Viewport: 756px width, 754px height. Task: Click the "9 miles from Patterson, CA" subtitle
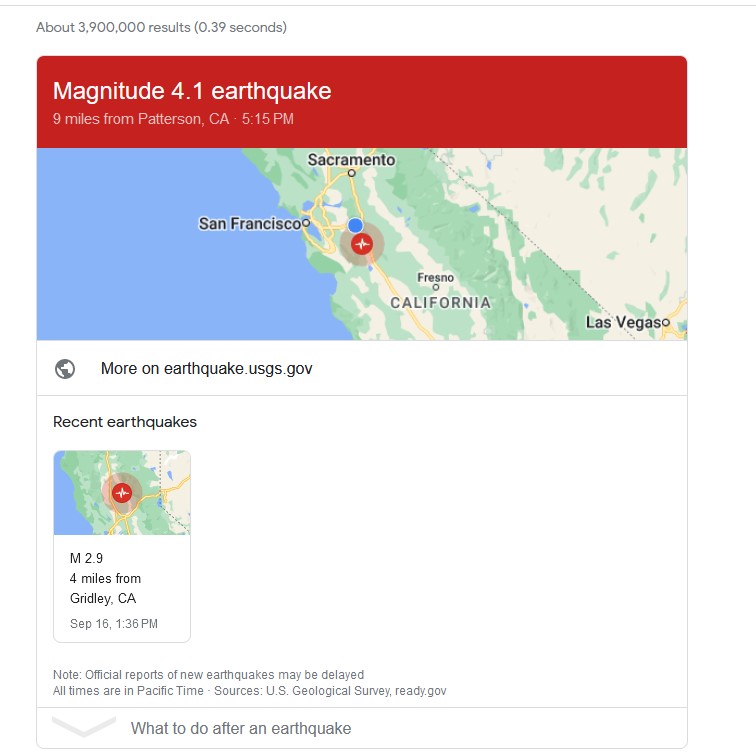pos(141,119)
